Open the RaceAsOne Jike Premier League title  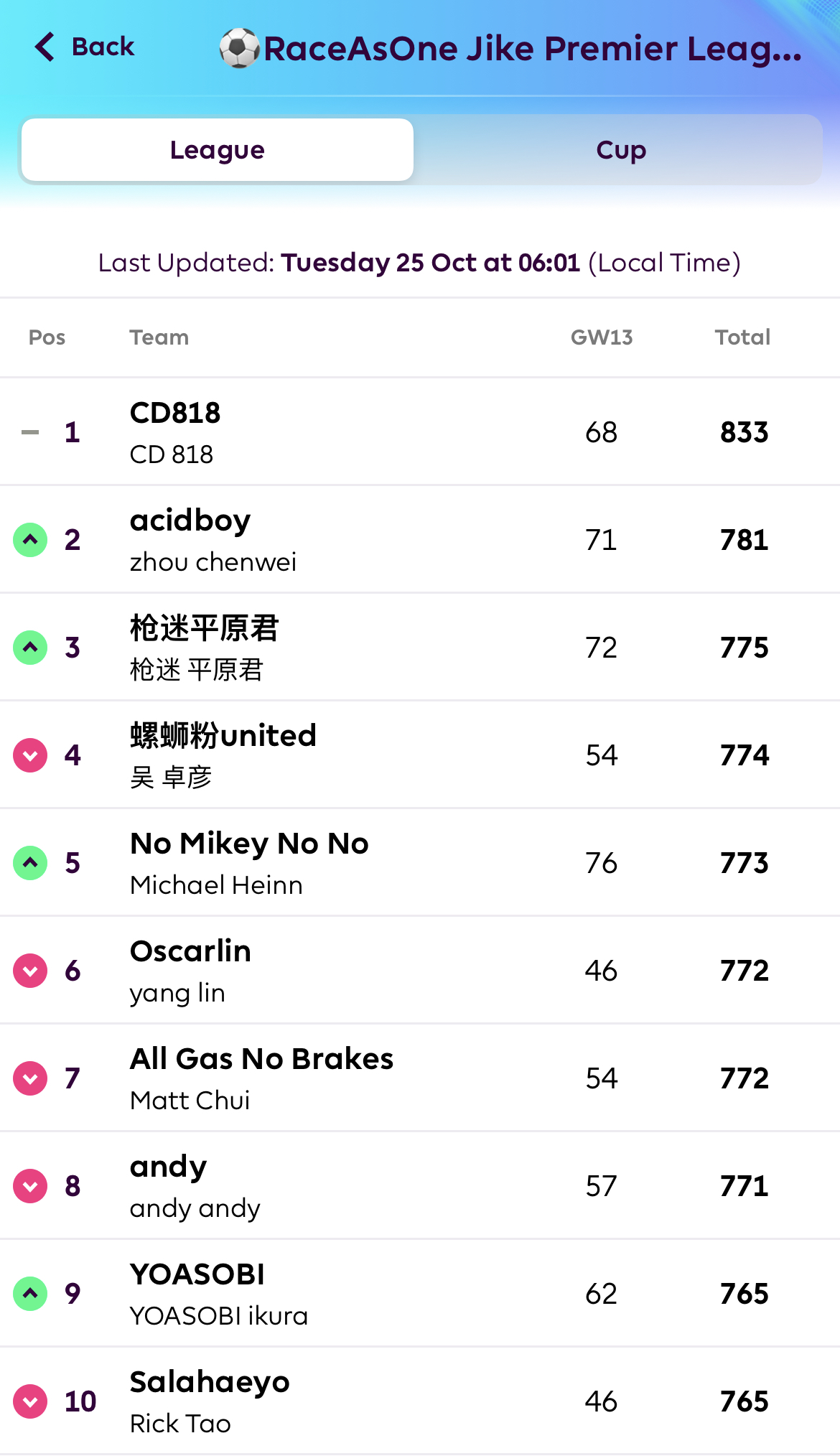(x=532, y=49)
